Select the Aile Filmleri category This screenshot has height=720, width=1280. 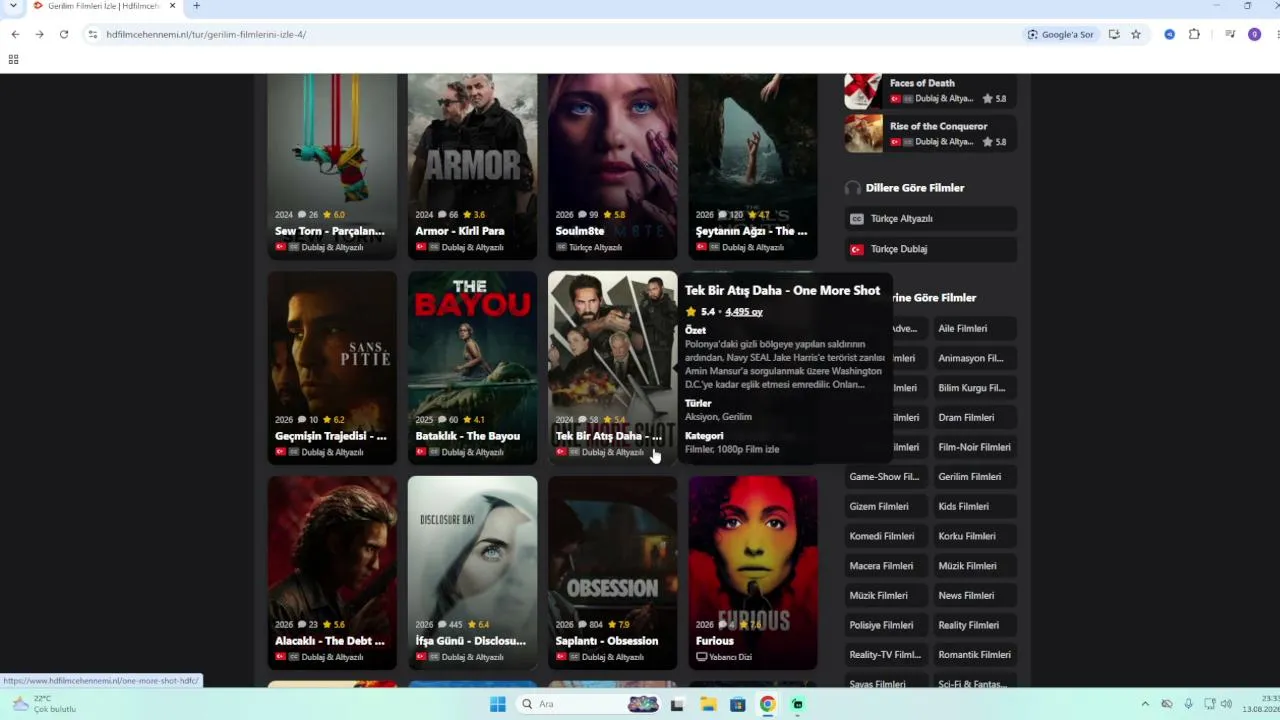click(x=974, y=328)
